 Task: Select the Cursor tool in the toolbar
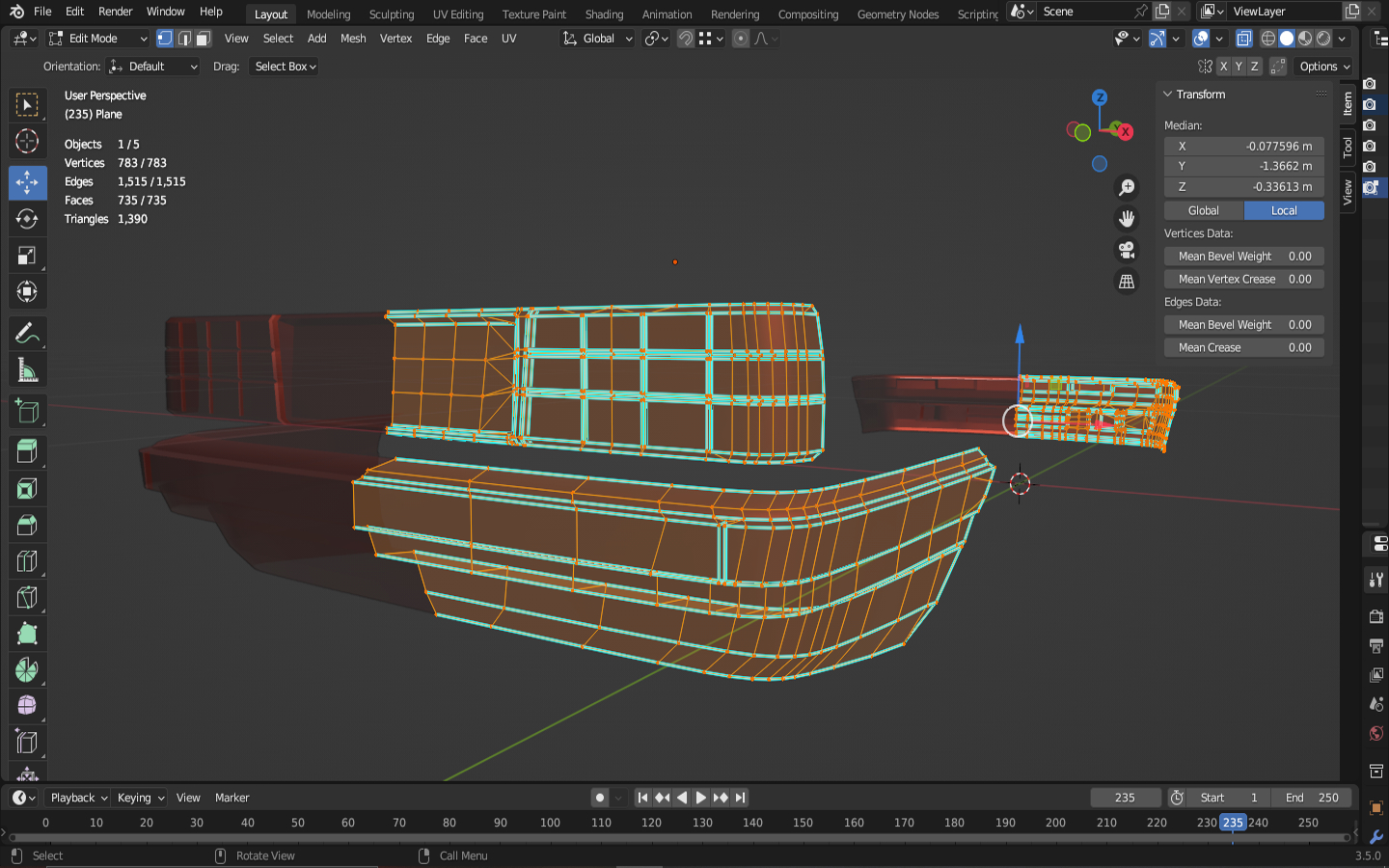click(x=27, y=141)
